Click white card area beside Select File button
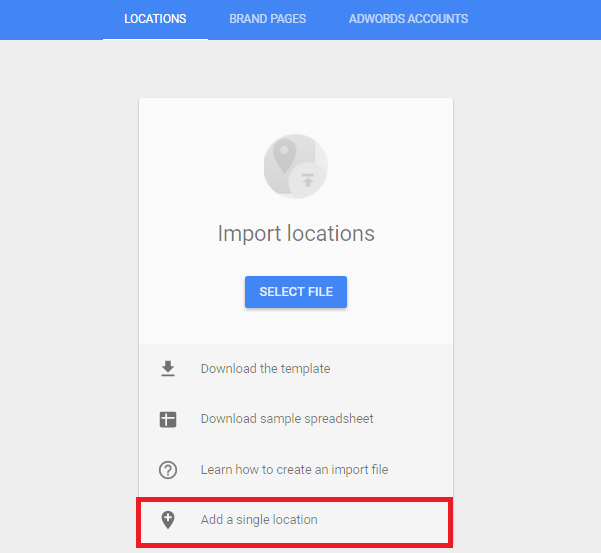 click(400, 292)
